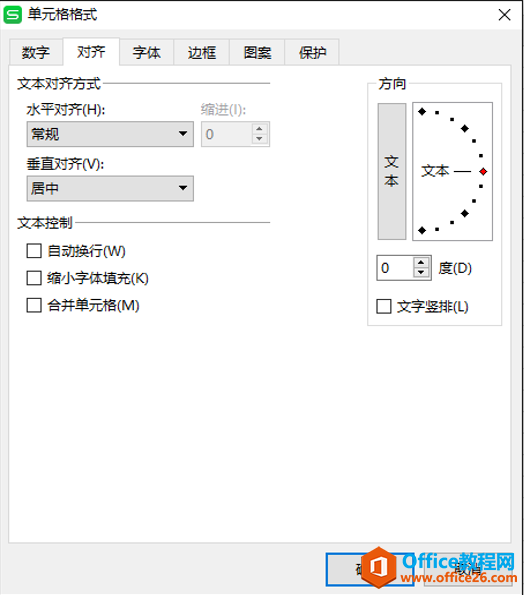Click the bottom black diamond on the orientation dial

tap(422, 230)
